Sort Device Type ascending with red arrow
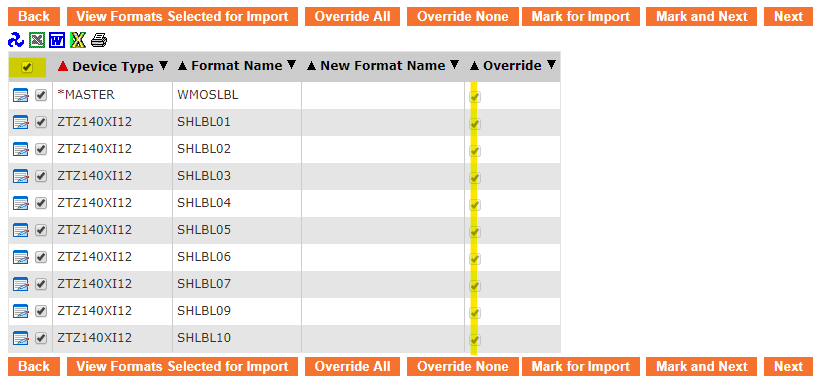Viewport: 820px width, 384px height. 63,66
